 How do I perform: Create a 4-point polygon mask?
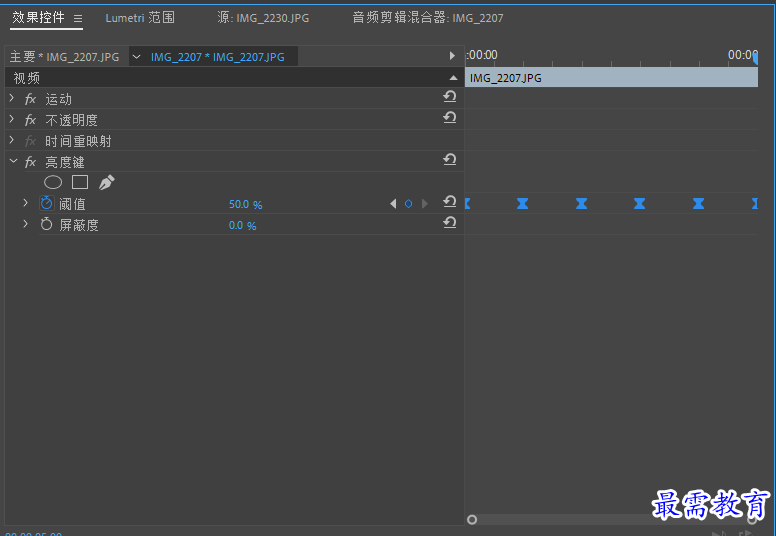tap(80, 183)
